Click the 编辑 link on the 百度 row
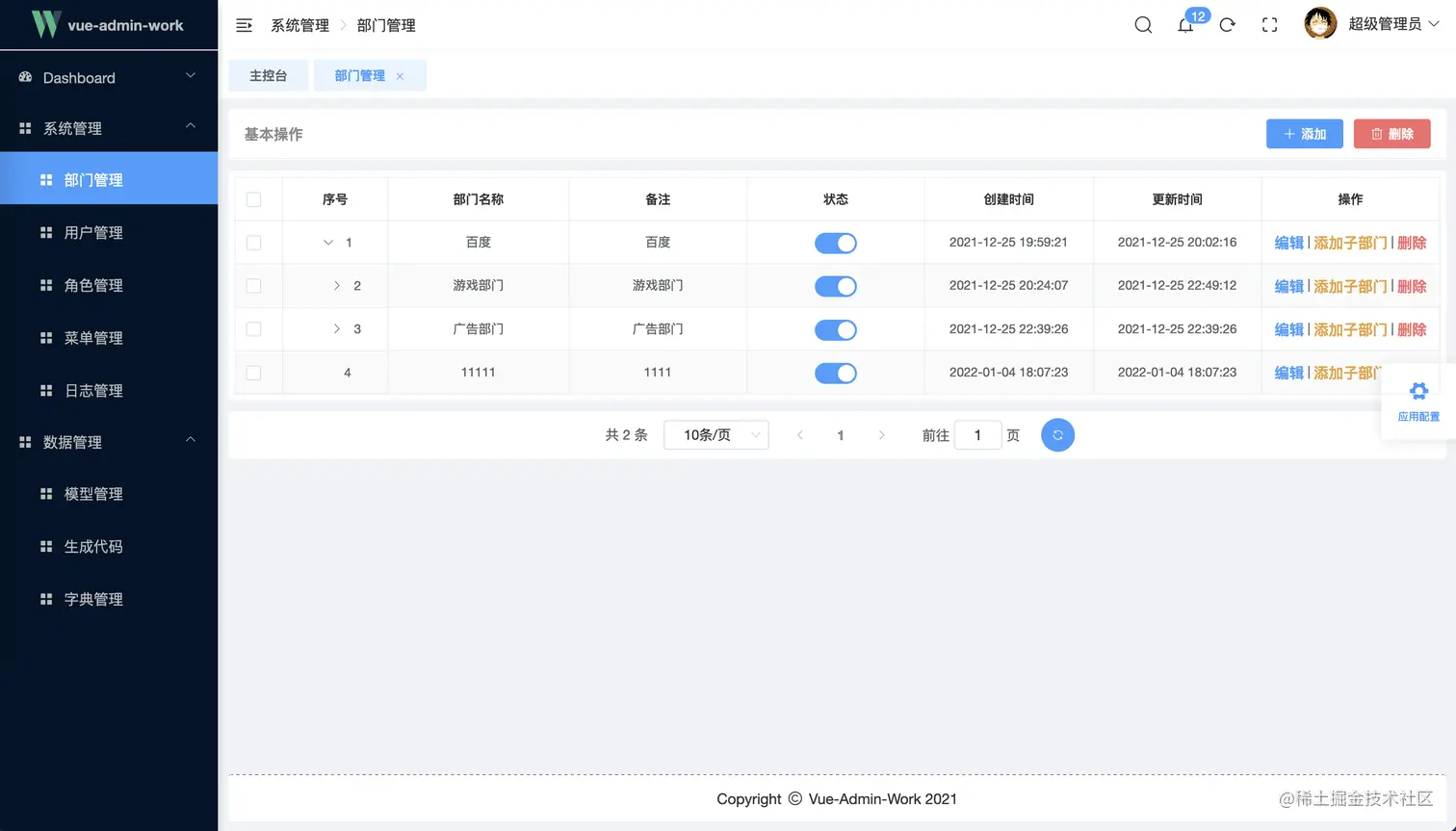Image resolution: width=1456 pixels, height=831 pixels. (1289, 243)
